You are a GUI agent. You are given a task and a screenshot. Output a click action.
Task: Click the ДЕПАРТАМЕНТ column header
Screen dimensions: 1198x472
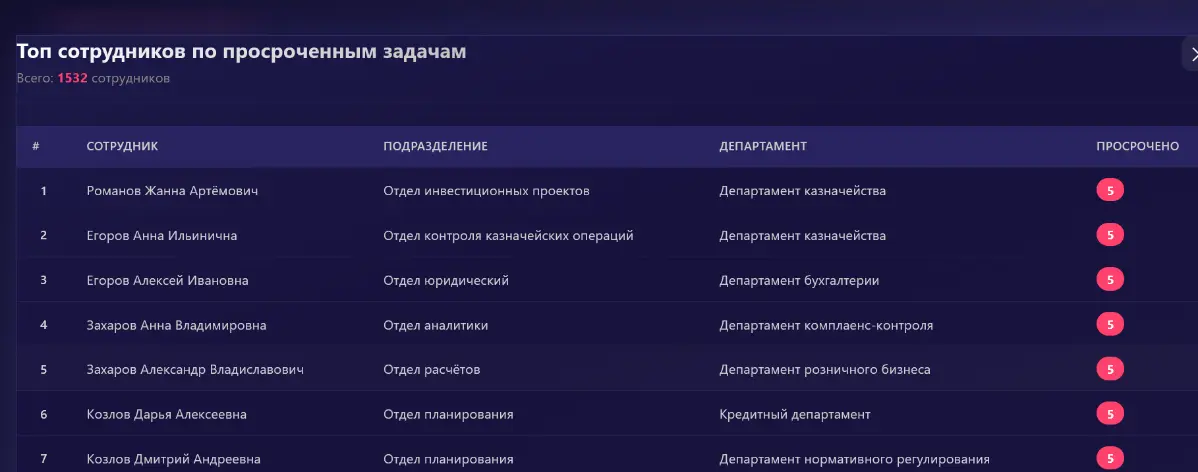pyautogui.click(x=763, y=146)
